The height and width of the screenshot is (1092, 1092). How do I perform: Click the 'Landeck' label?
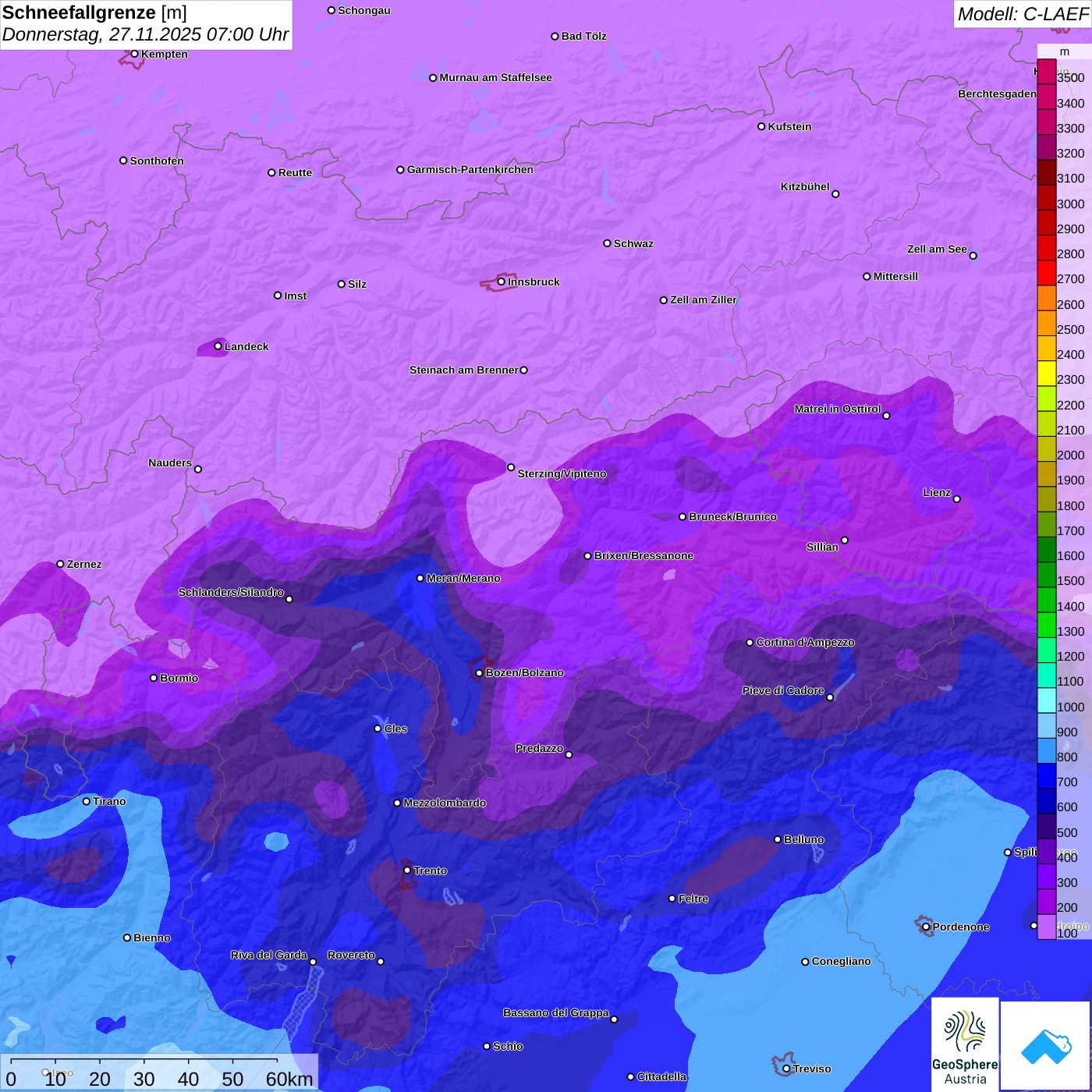pyautogui.click(x=246, y=346)
